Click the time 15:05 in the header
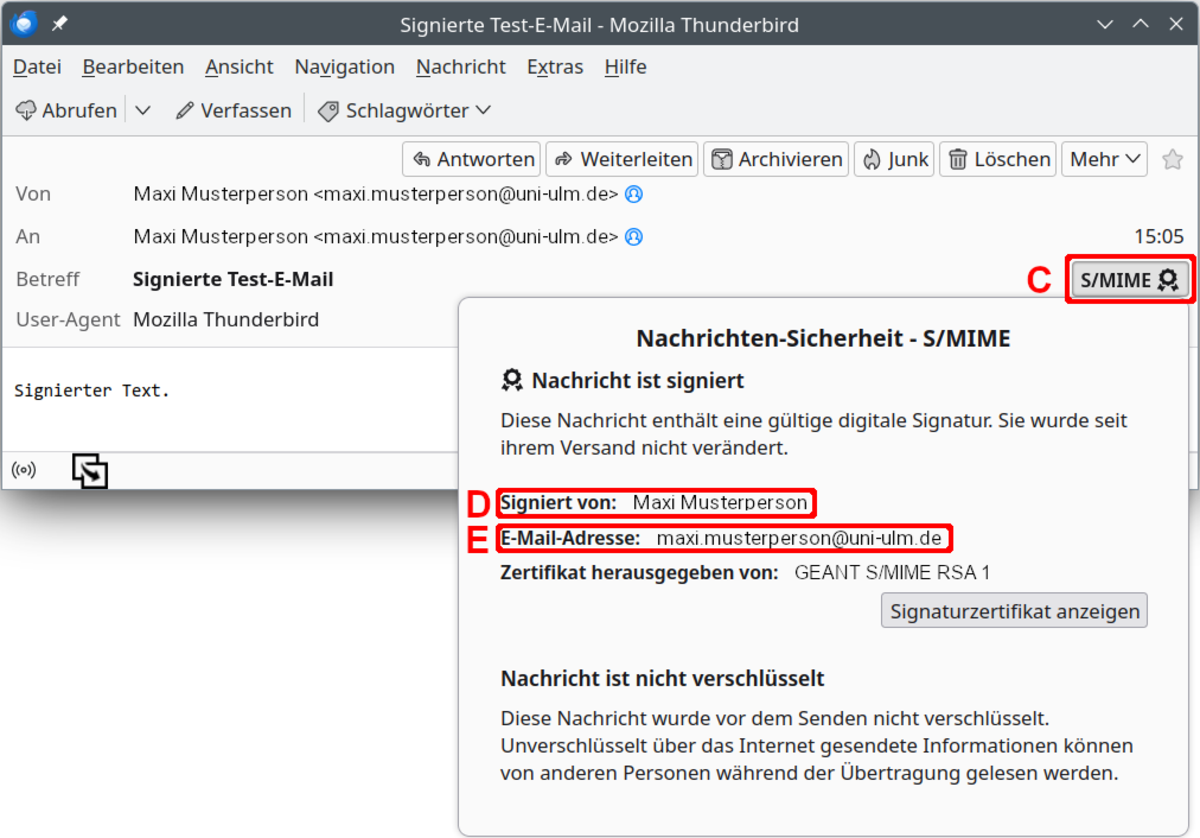 (1159, 237)
